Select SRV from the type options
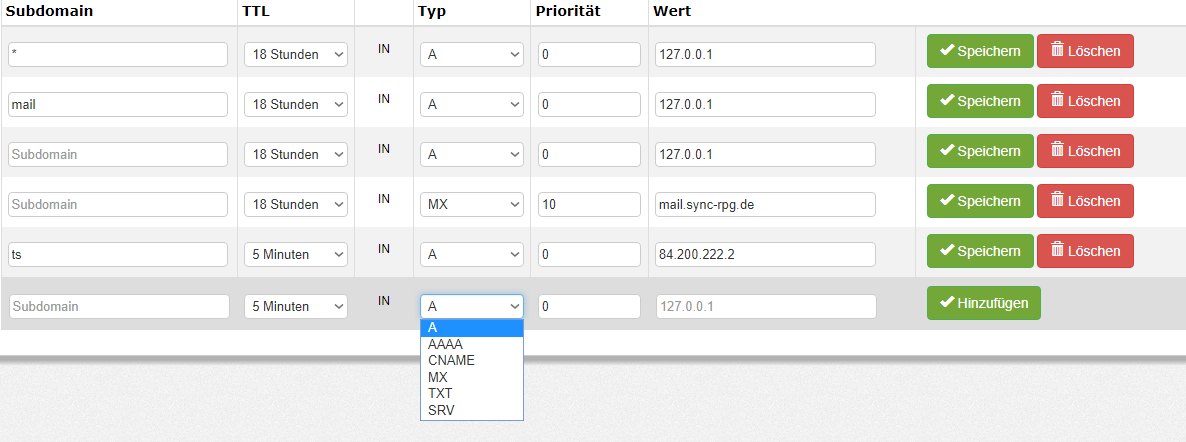This screenshot has width=1186, height=442. [440, 410]
